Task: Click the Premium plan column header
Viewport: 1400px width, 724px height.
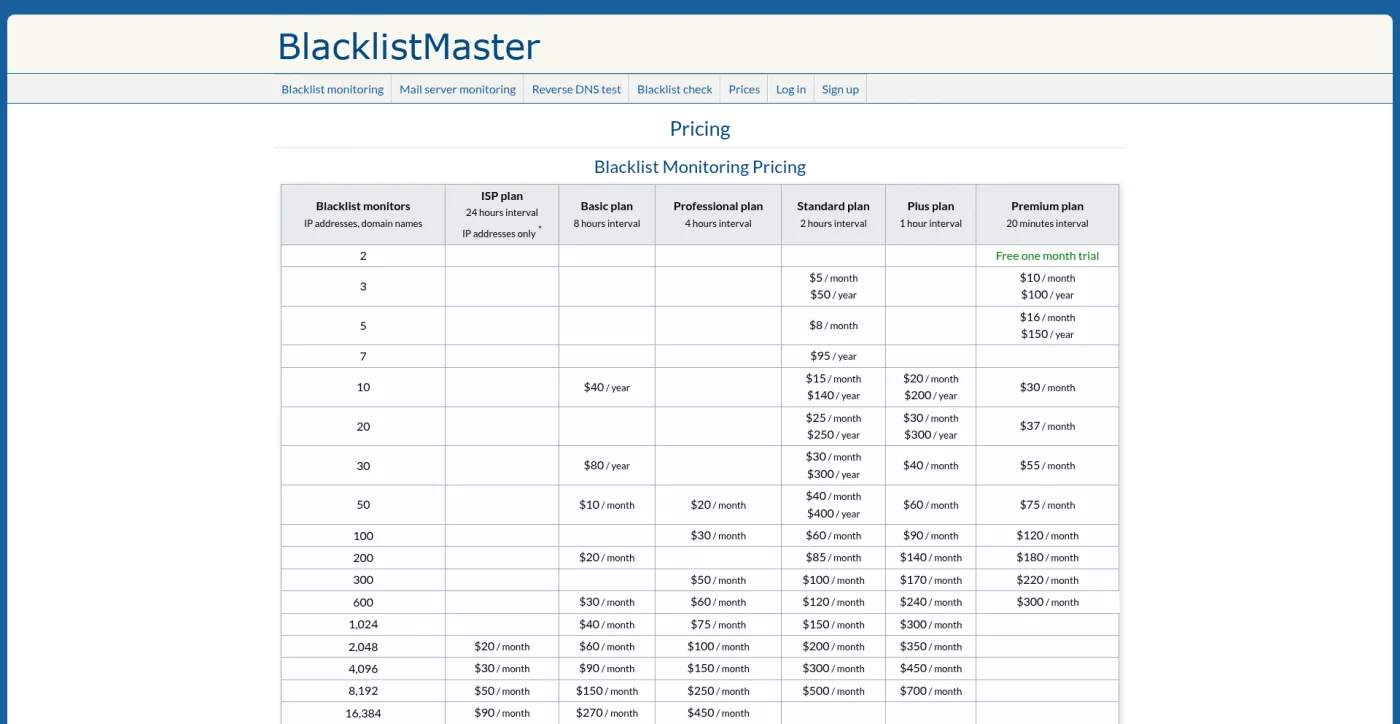Action: coord(1047,214)
